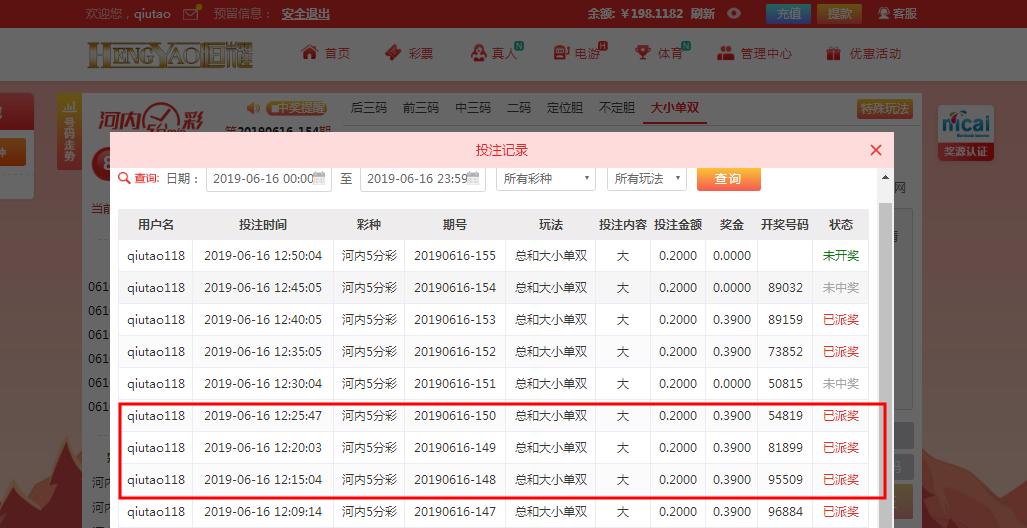The image size is (1027, 528).
Task: Click the start date input field
Action: [x=260, y=178]
